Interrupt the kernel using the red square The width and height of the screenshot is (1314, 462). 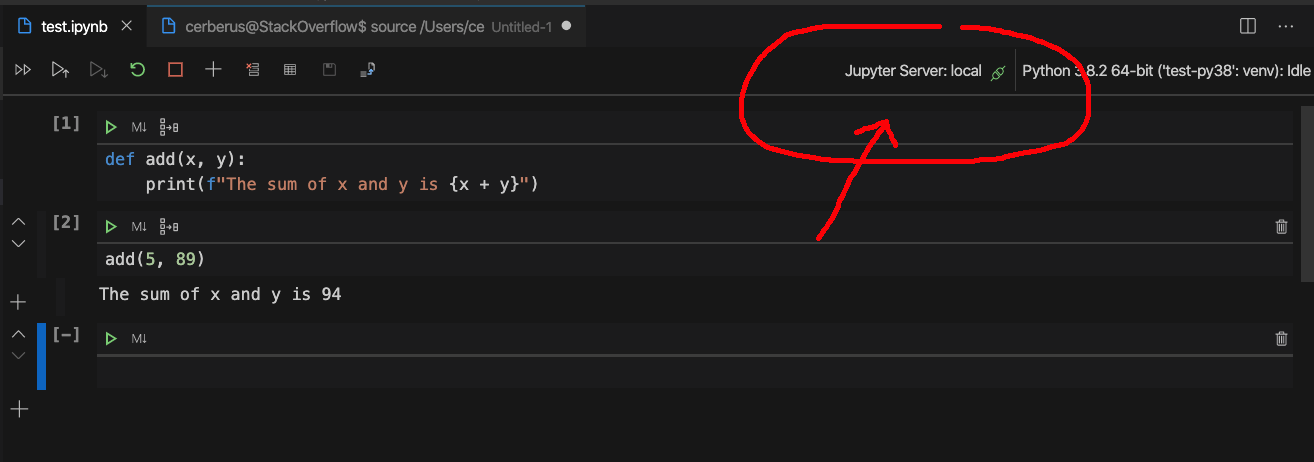tap(175, 70)
